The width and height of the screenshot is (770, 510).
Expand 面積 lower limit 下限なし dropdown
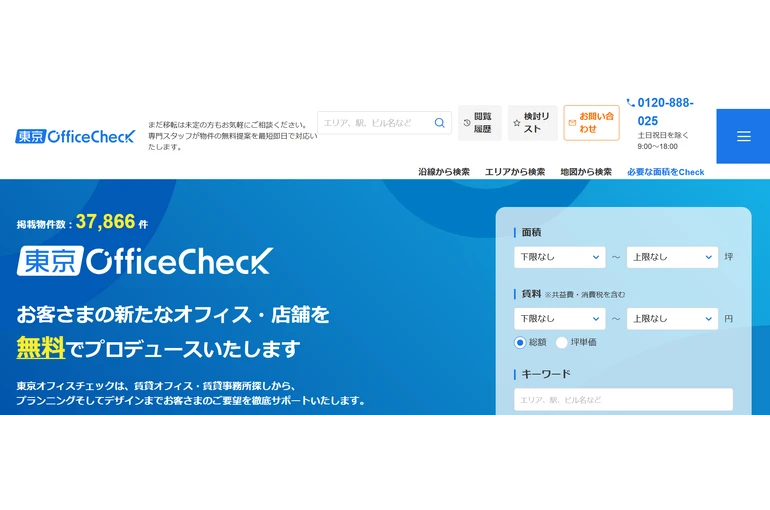(x=559, y=257)
